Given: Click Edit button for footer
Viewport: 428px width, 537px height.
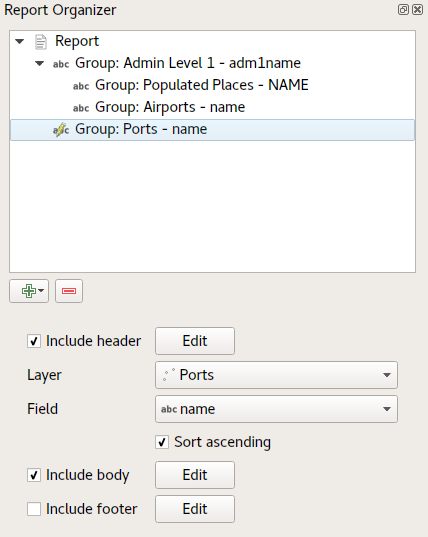Looking at the screenshot, I should point(195,509).
